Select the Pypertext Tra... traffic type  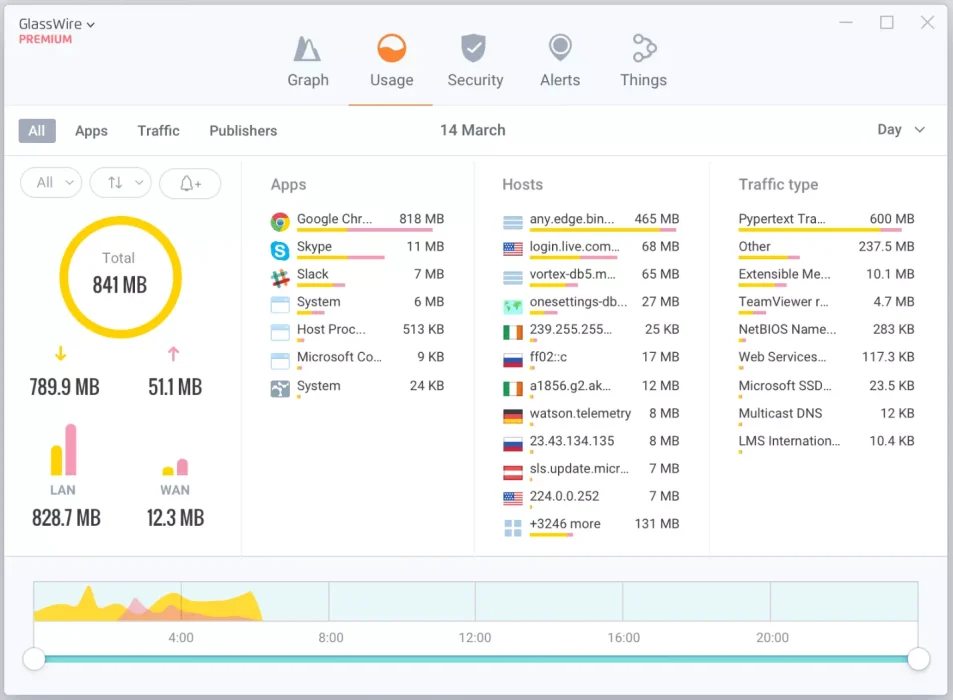click(827, 221)
